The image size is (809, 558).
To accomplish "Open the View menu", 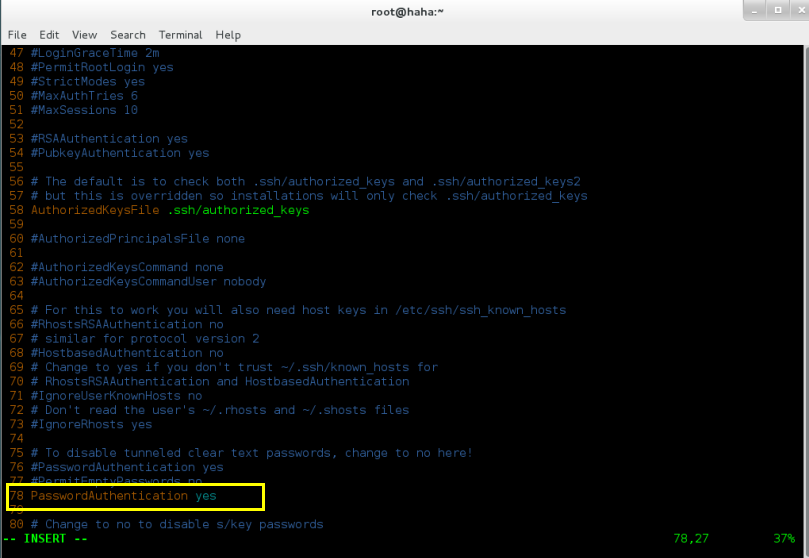I will pos(84,35).
